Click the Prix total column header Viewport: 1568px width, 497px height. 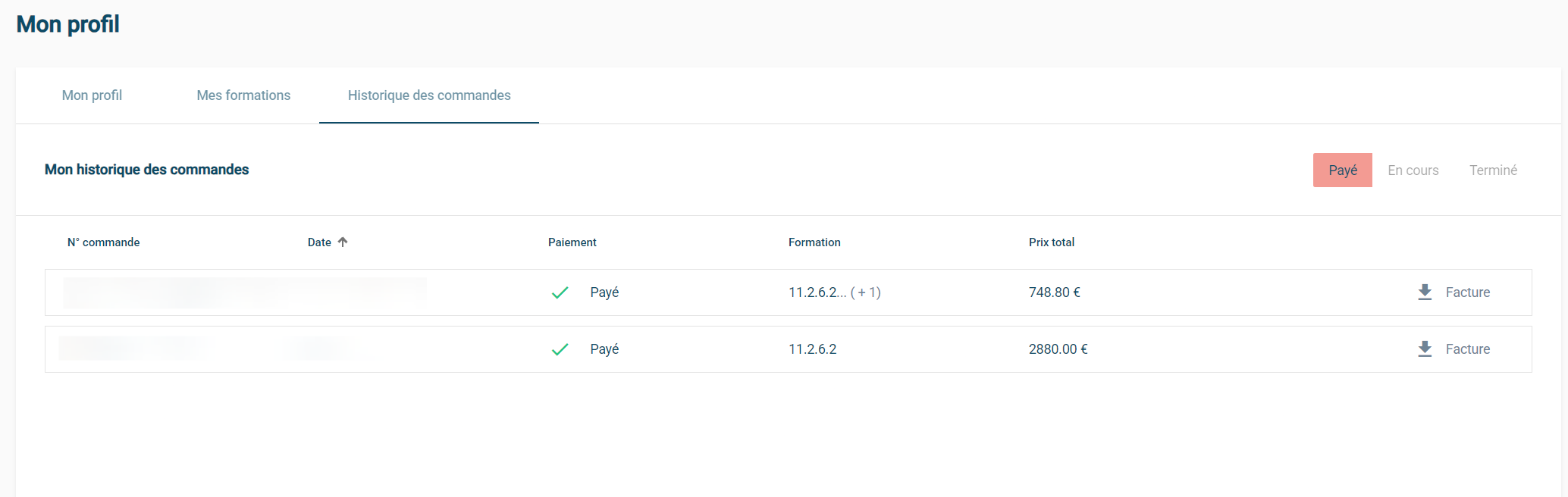tap(1051, 242)
